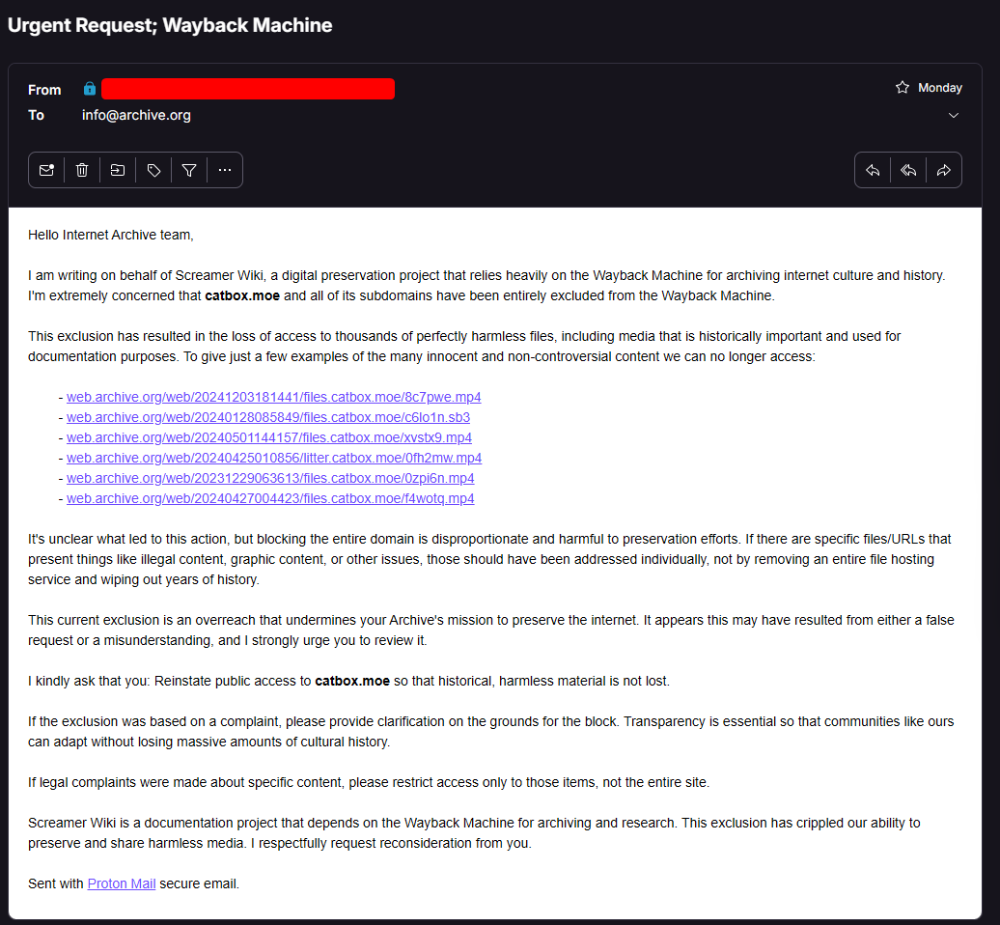Open the more actions ellipsis menu
The width and height of the screenshot is (1000, 925).
click(x=225, y=170)
